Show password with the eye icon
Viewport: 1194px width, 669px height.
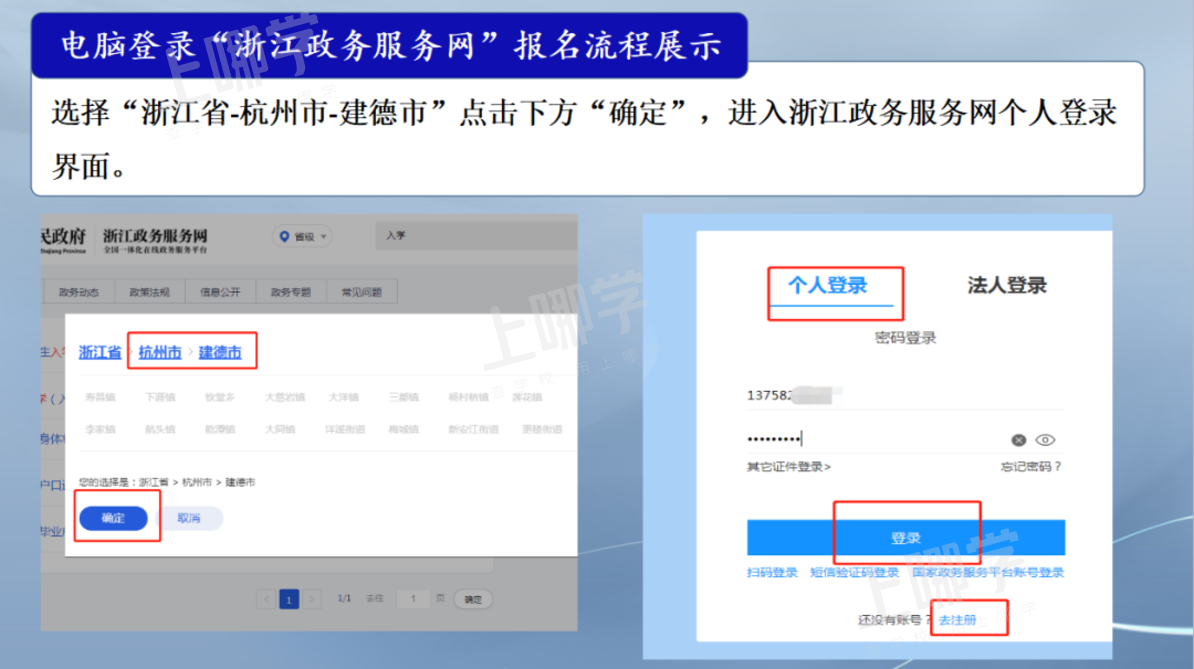1046,440
